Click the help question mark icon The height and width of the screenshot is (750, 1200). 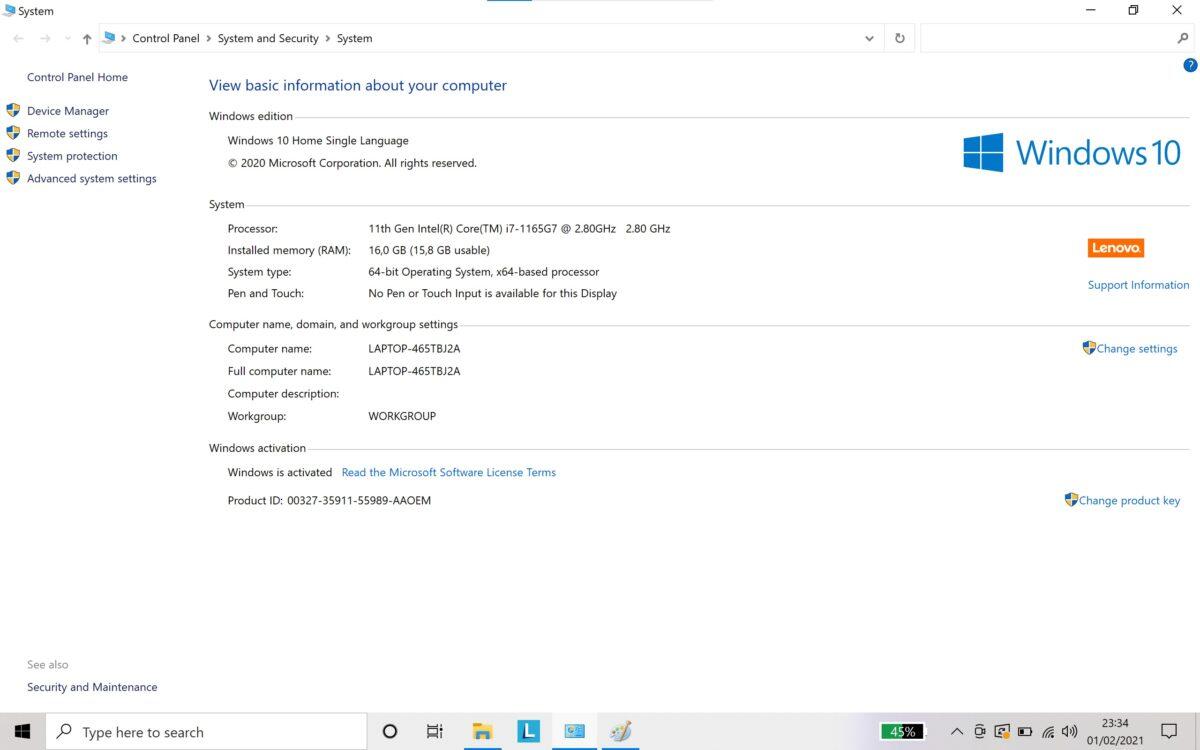pos(1190,65)
